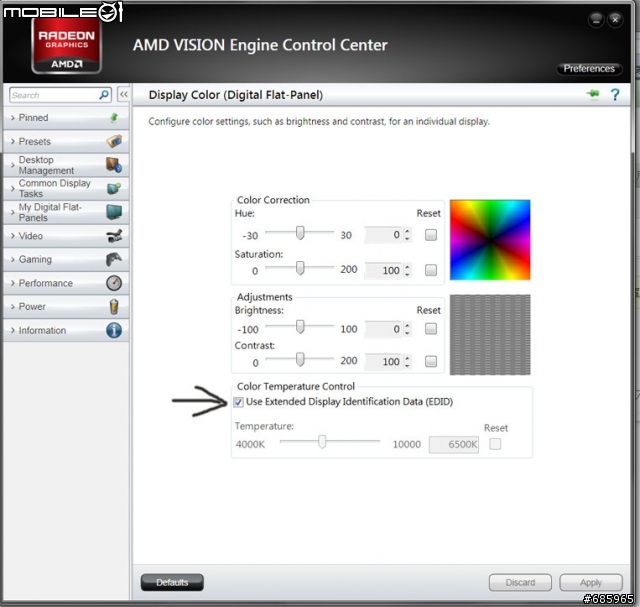Open the Preferences button

(x=589, y=69)
